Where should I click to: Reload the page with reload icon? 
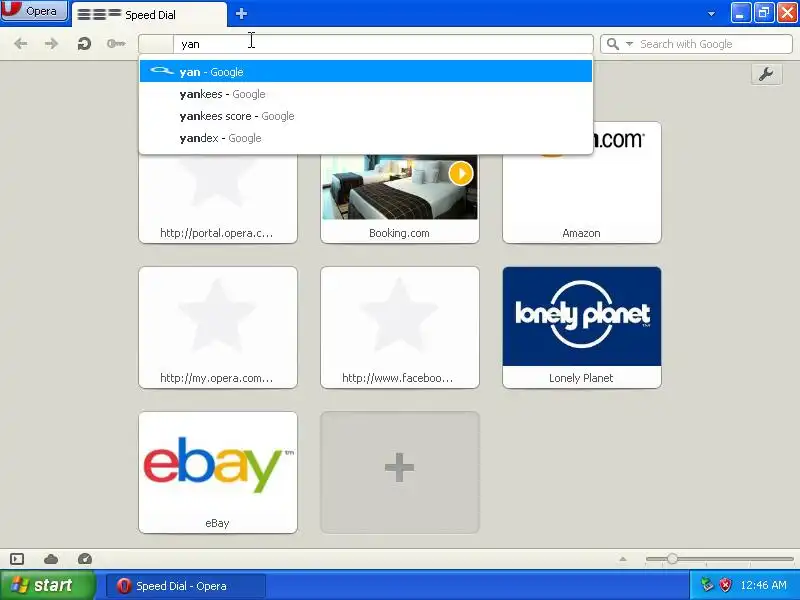pyautogui.click(x=84, y=44)
